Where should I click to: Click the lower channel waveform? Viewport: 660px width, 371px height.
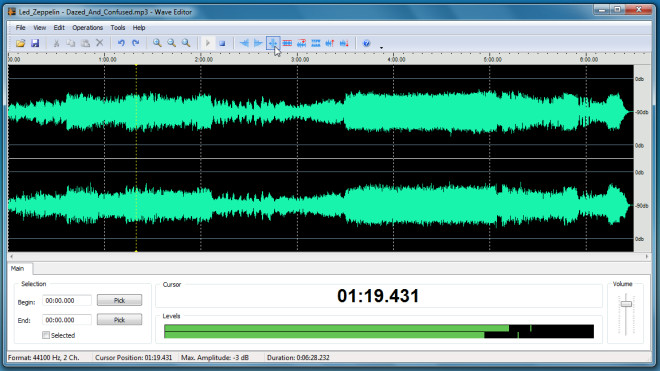point(320,206)
